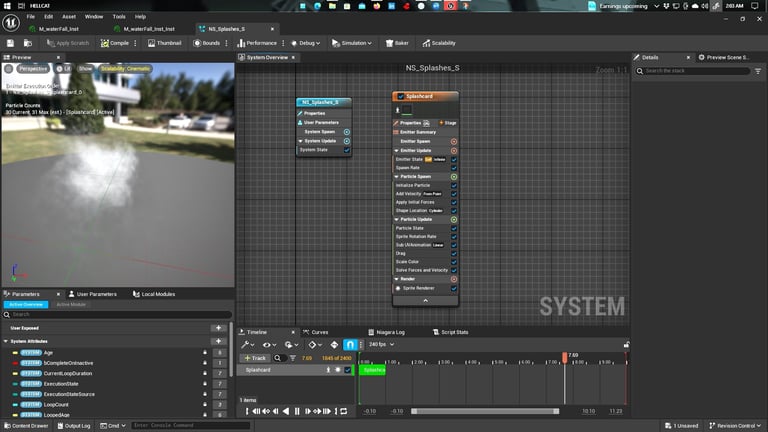Toggle the Scale Color module checkbox

(454, 262)
